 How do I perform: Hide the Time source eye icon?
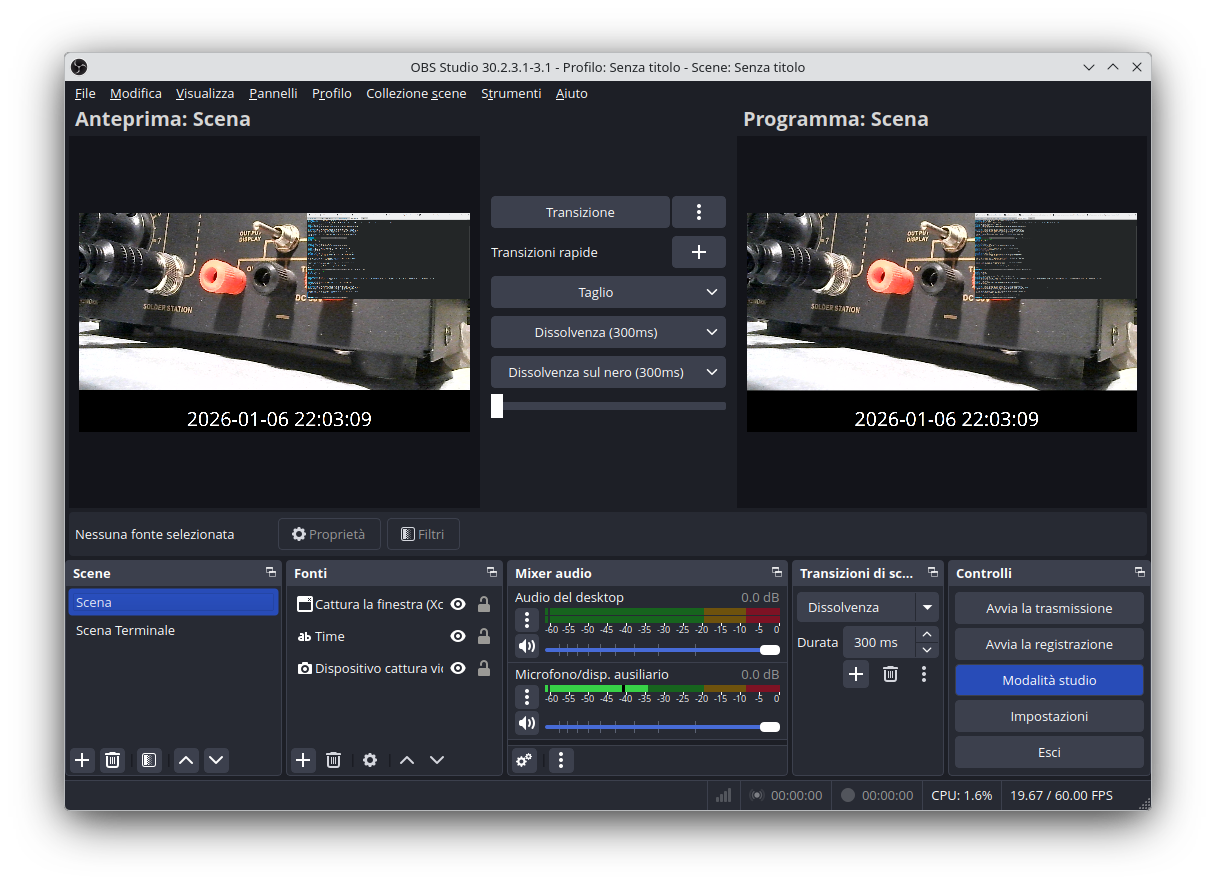[x=458, y=636]
